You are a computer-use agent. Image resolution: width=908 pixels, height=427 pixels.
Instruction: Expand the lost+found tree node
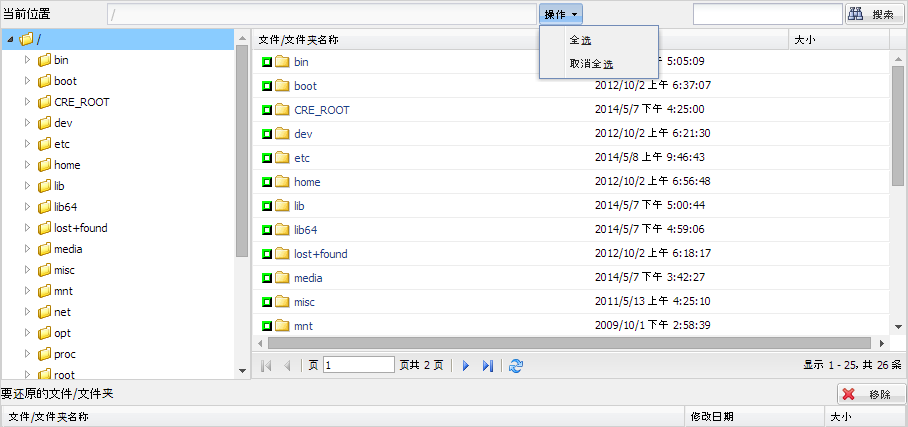click(x=27, y=228)
